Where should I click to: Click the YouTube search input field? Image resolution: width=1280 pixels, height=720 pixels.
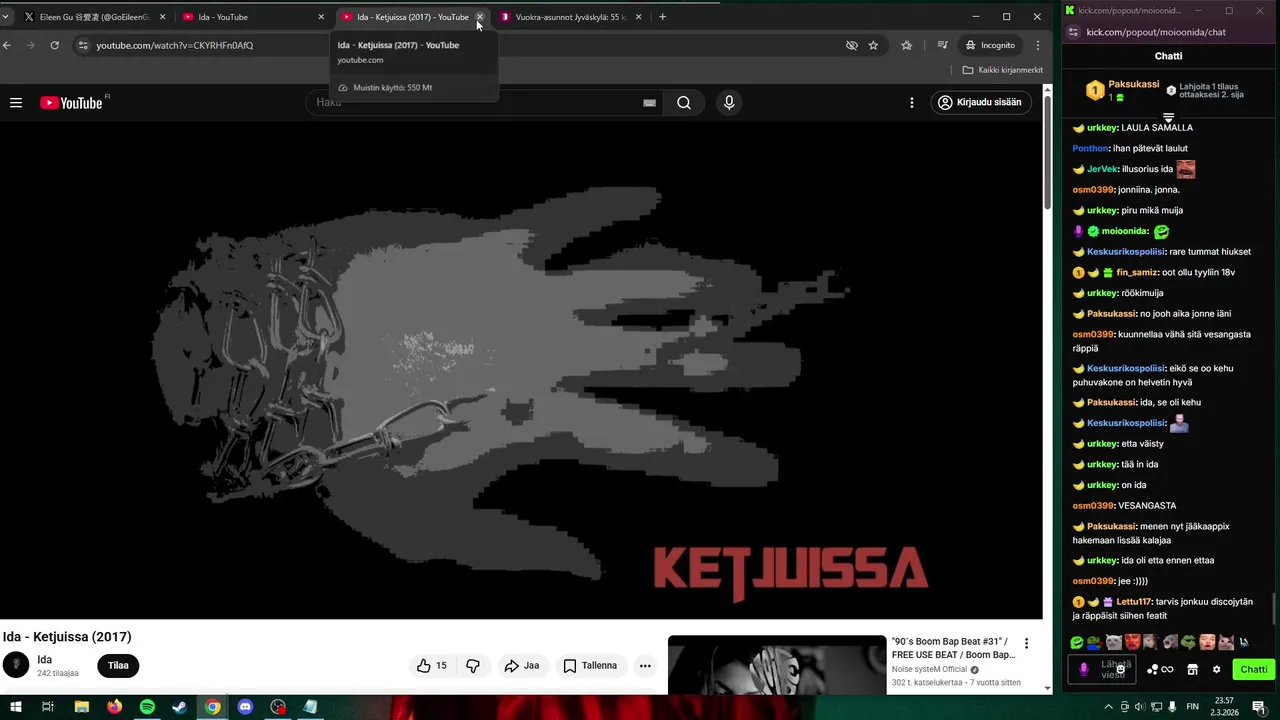pos(485,103)
